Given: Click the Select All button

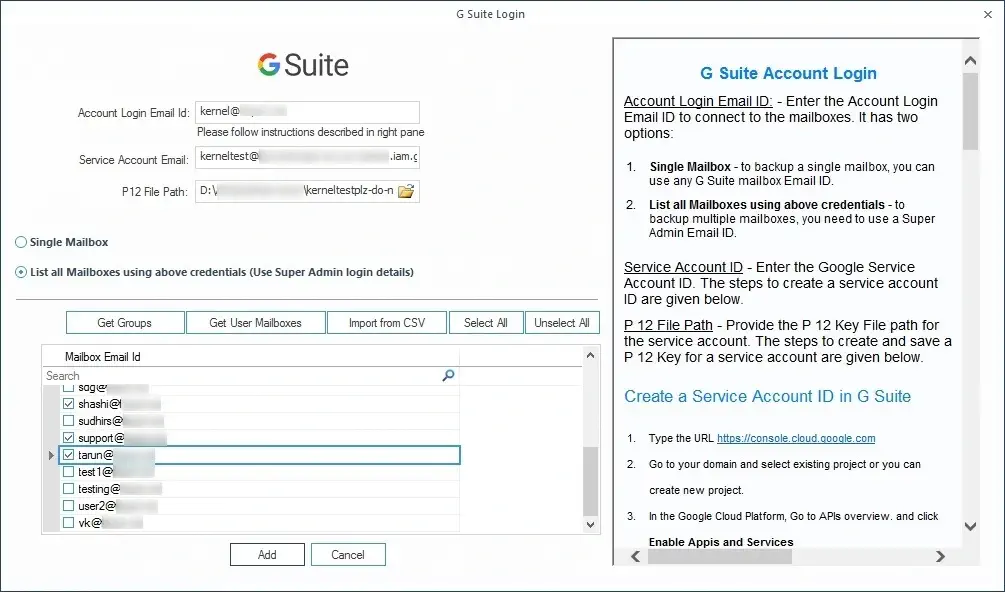Looking at the screenshot, I should coord(486,323).
